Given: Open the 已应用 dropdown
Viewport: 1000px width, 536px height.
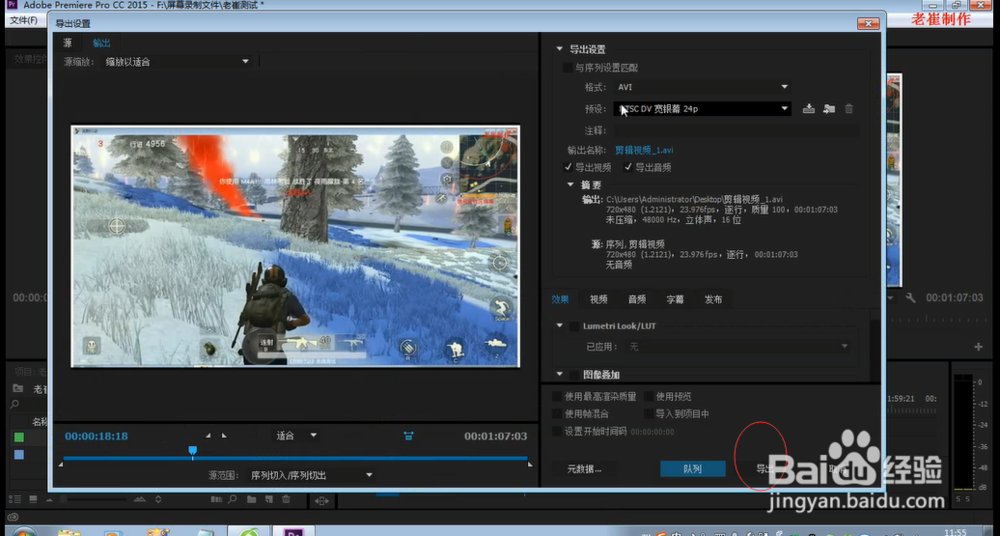Looking at the screenshot, I should click(738, 346).
